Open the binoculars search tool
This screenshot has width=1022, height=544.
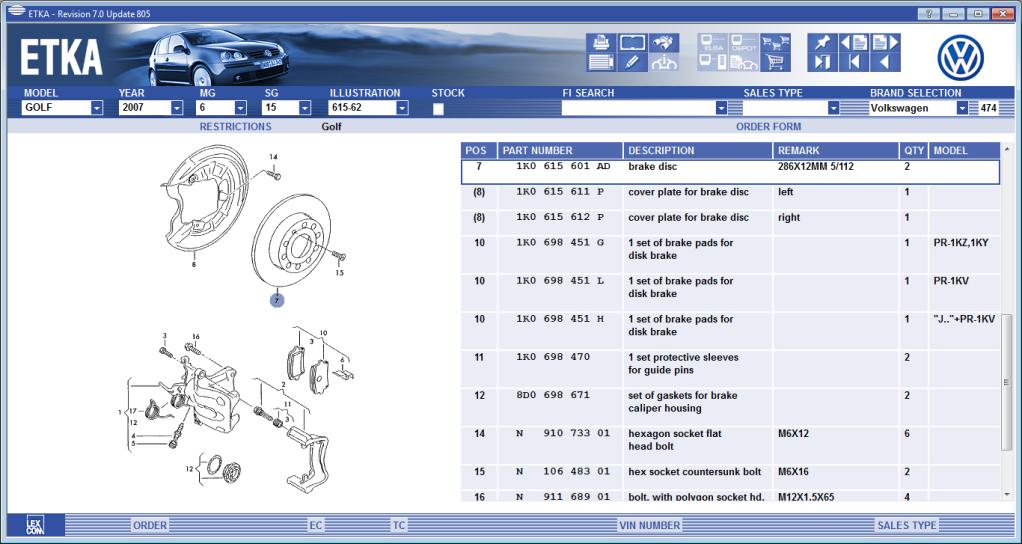tap(664, 43)
